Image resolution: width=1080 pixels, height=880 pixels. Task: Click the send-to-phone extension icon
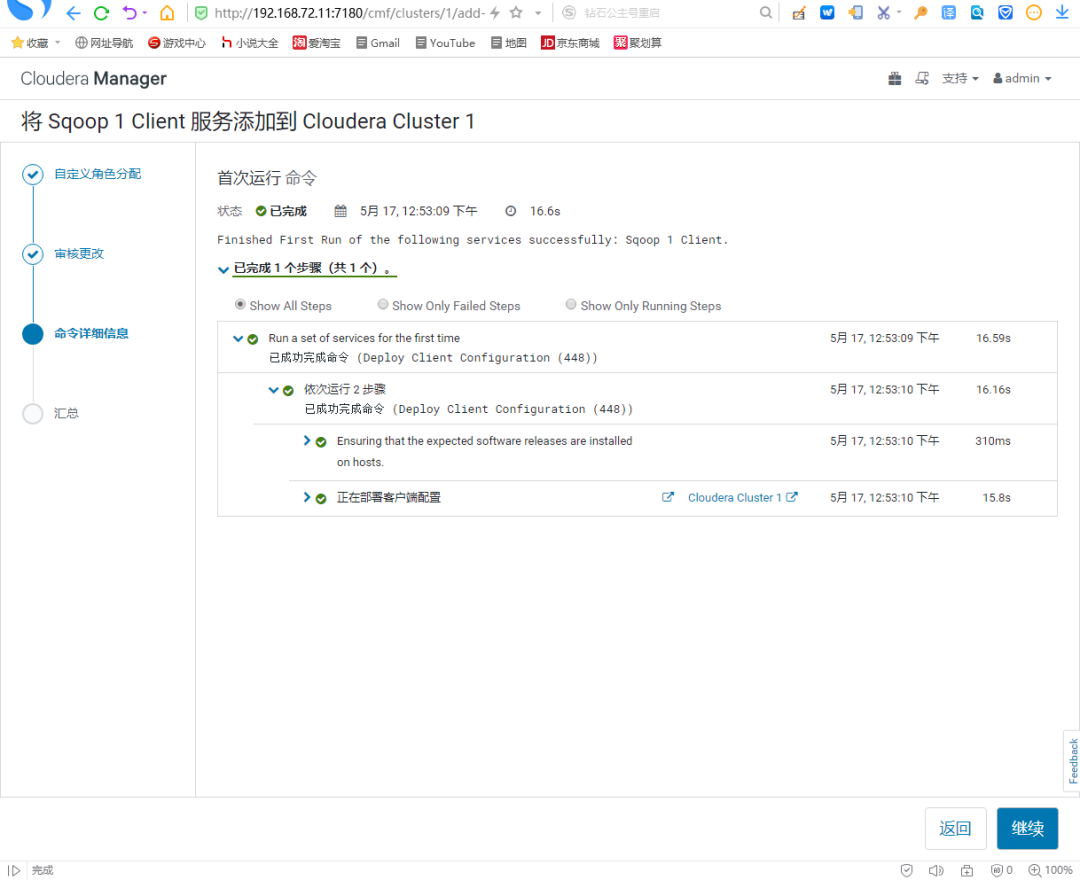pyautogui.click(x=855, y=12)
